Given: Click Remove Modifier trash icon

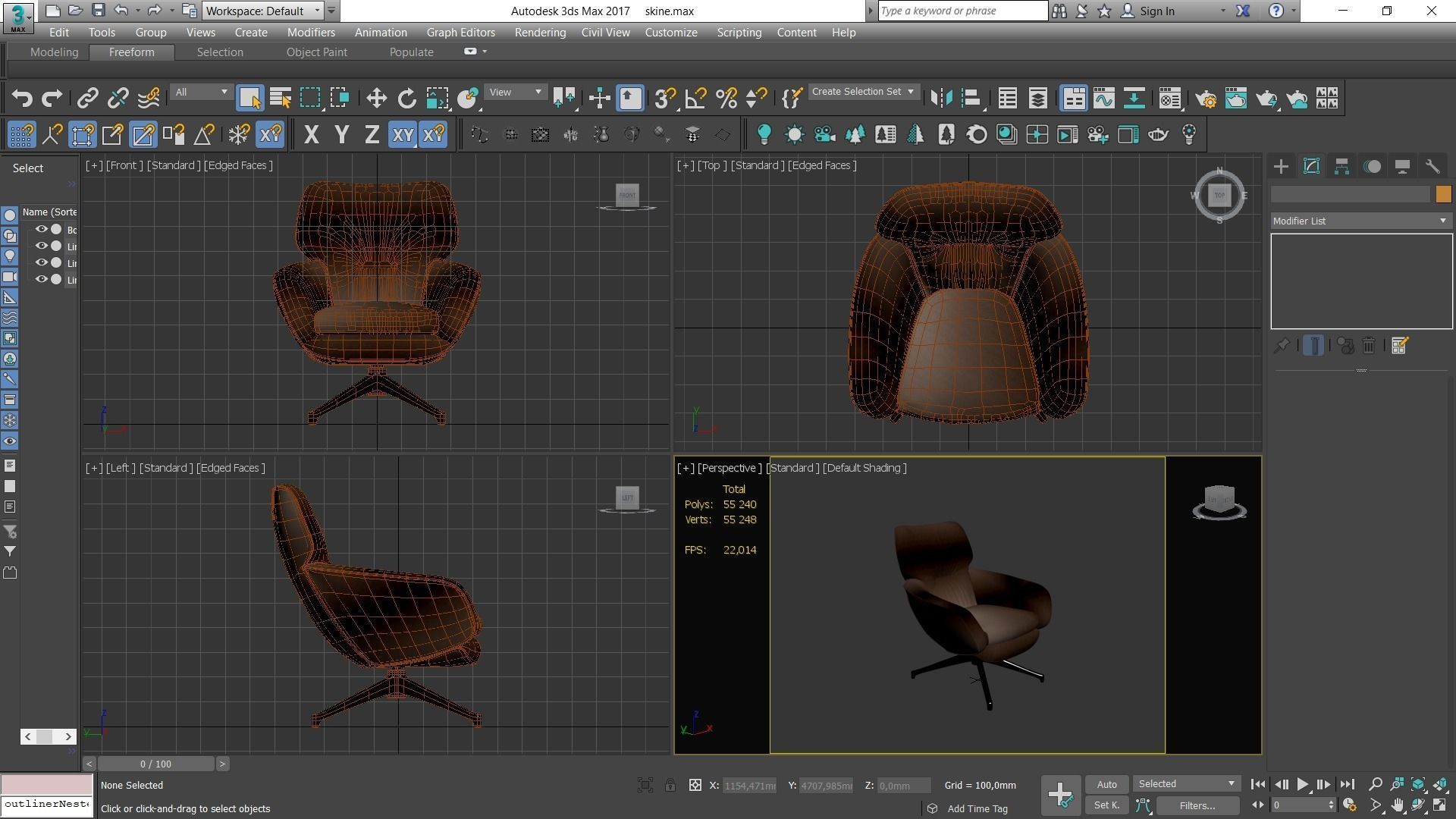Looking at the screenshot, I should (1369, 346).
